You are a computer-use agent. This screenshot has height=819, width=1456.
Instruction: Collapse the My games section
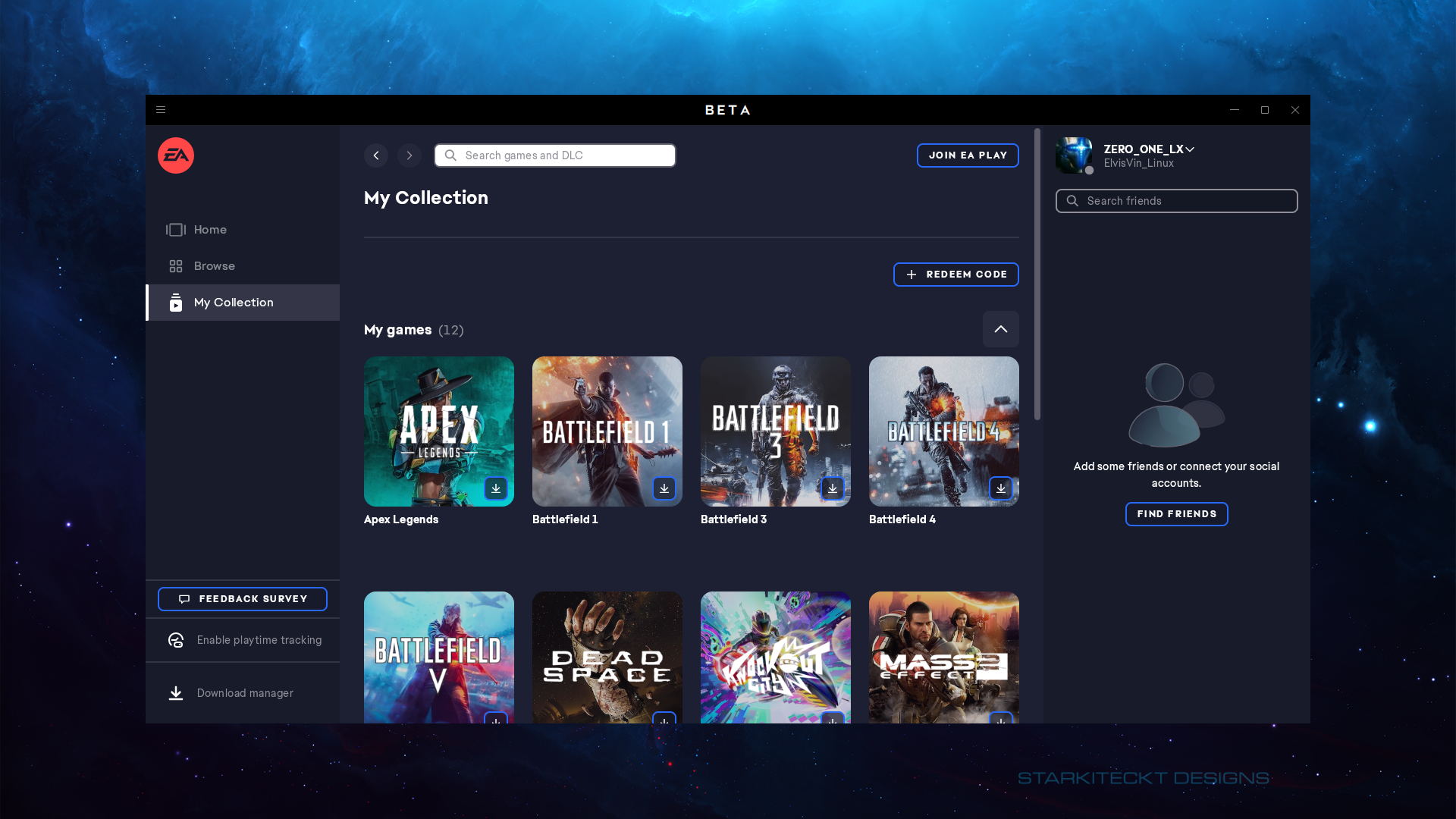click(1001, 329)
